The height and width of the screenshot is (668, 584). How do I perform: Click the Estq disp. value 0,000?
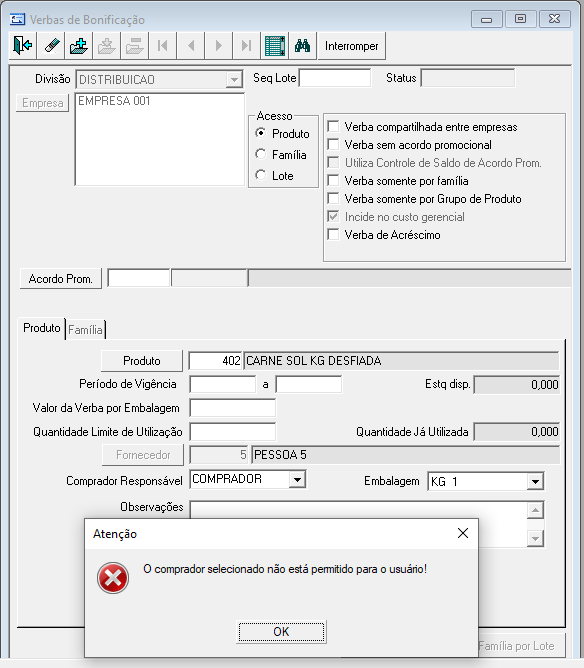click(x=517, y=385)
